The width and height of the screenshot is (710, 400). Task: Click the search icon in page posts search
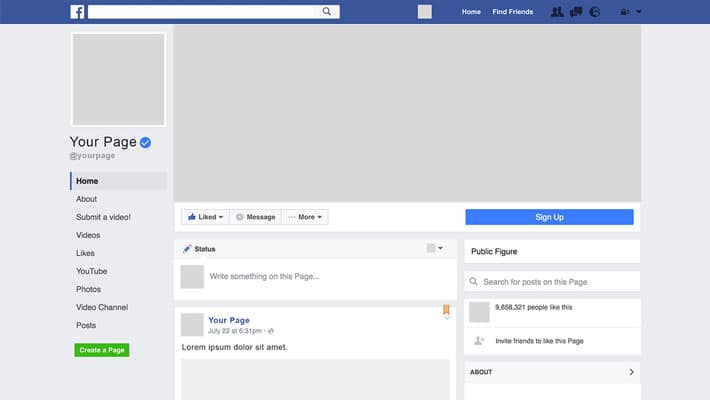(x=473, y=281)
